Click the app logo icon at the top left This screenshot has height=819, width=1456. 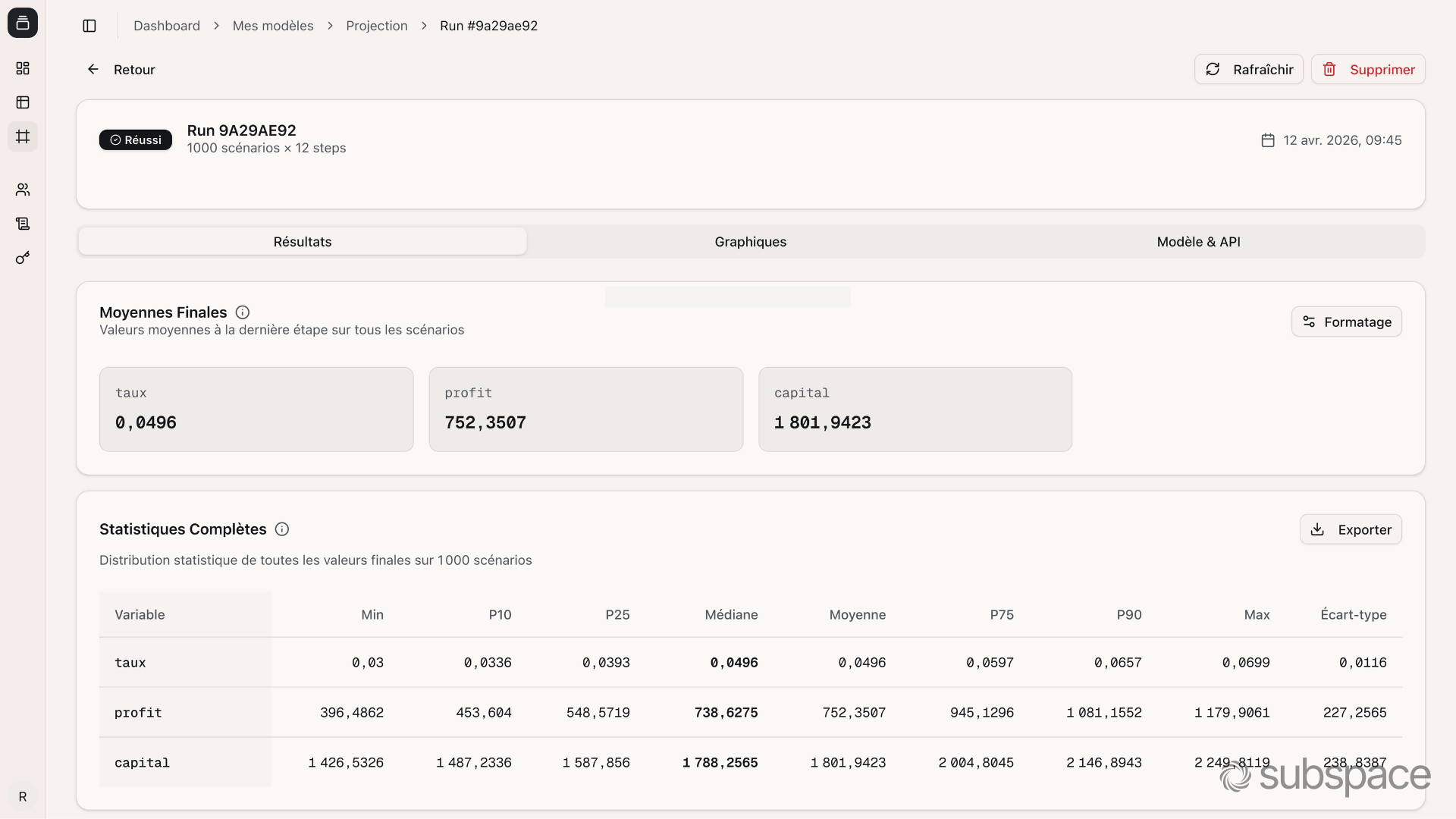click(x=22, y=23)
